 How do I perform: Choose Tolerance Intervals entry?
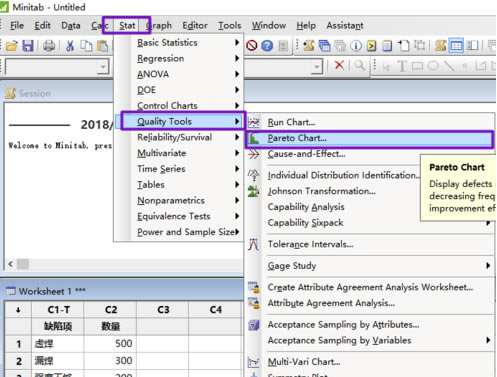[x=370, y=244]
